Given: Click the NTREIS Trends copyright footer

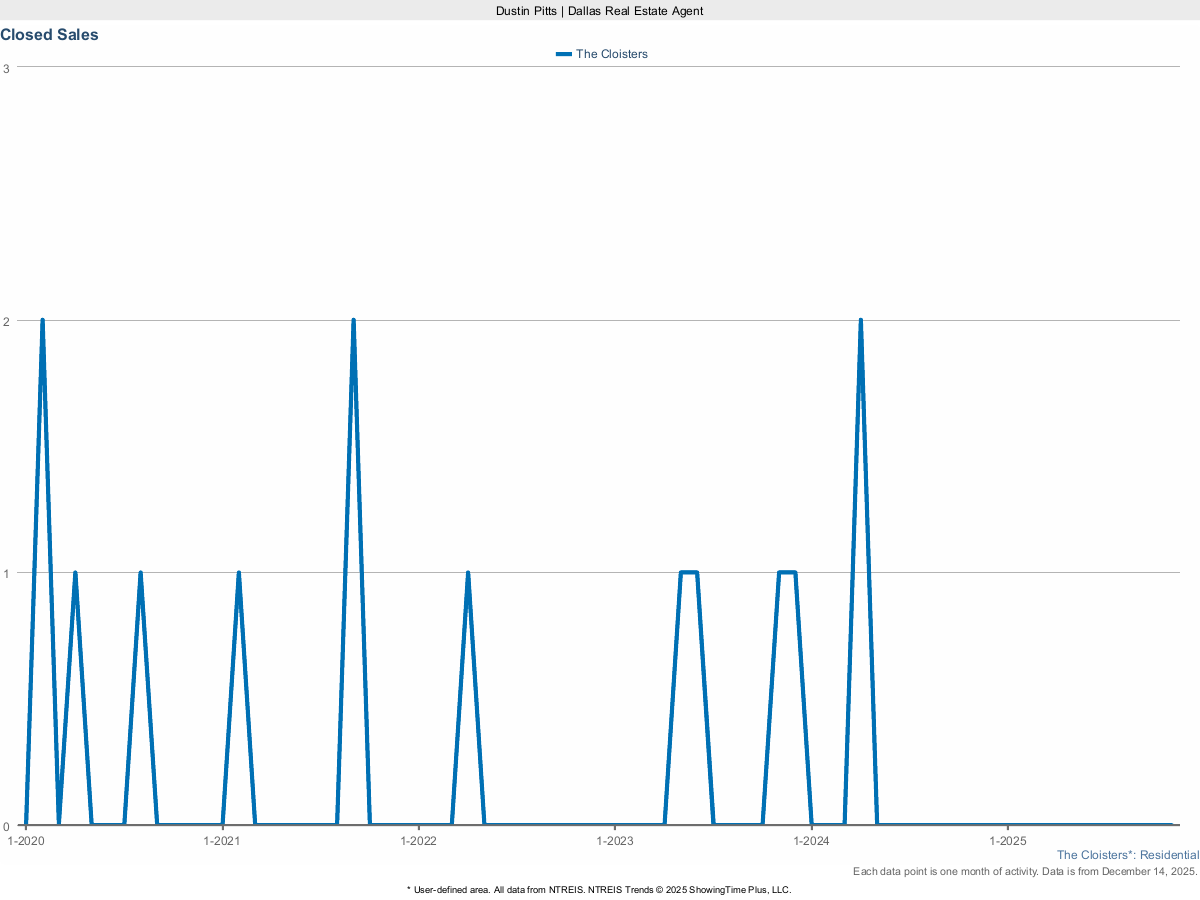Looking at the screenshot, I should [x=599, y=889].
